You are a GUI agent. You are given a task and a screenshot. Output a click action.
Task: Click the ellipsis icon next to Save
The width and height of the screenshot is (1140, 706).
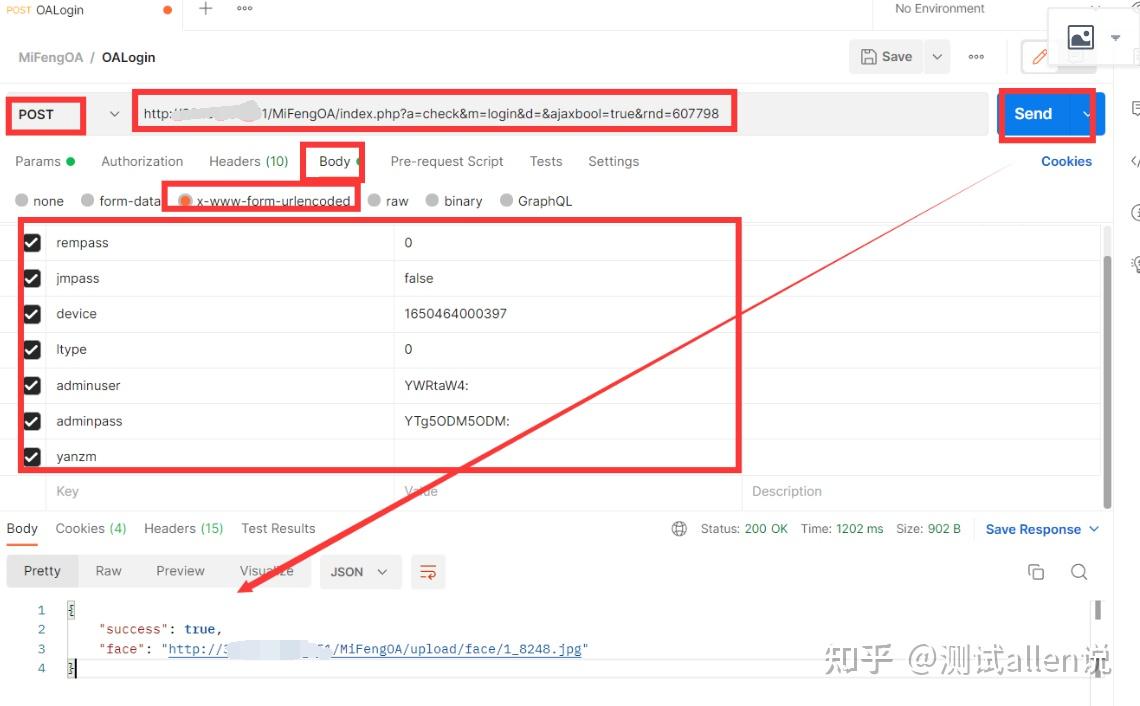tap(976, 57)
